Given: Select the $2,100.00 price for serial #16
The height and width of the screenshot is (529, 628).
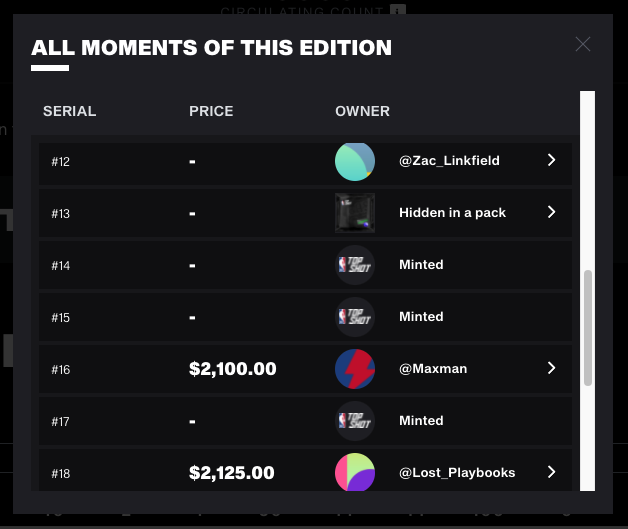Looking at the screenshot, I should pyautogui.click(x=233, y=369).
